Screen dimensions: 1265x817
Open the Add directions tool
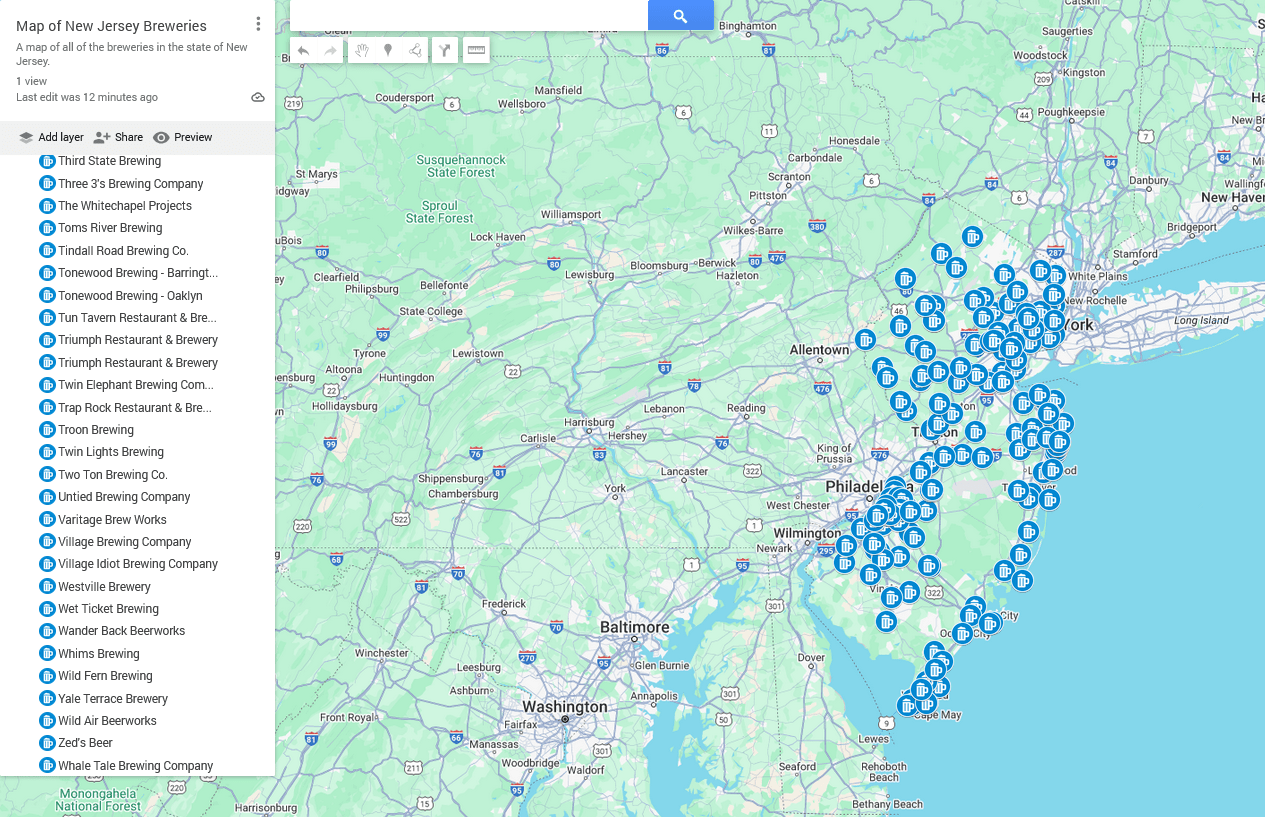coord(444,50)
